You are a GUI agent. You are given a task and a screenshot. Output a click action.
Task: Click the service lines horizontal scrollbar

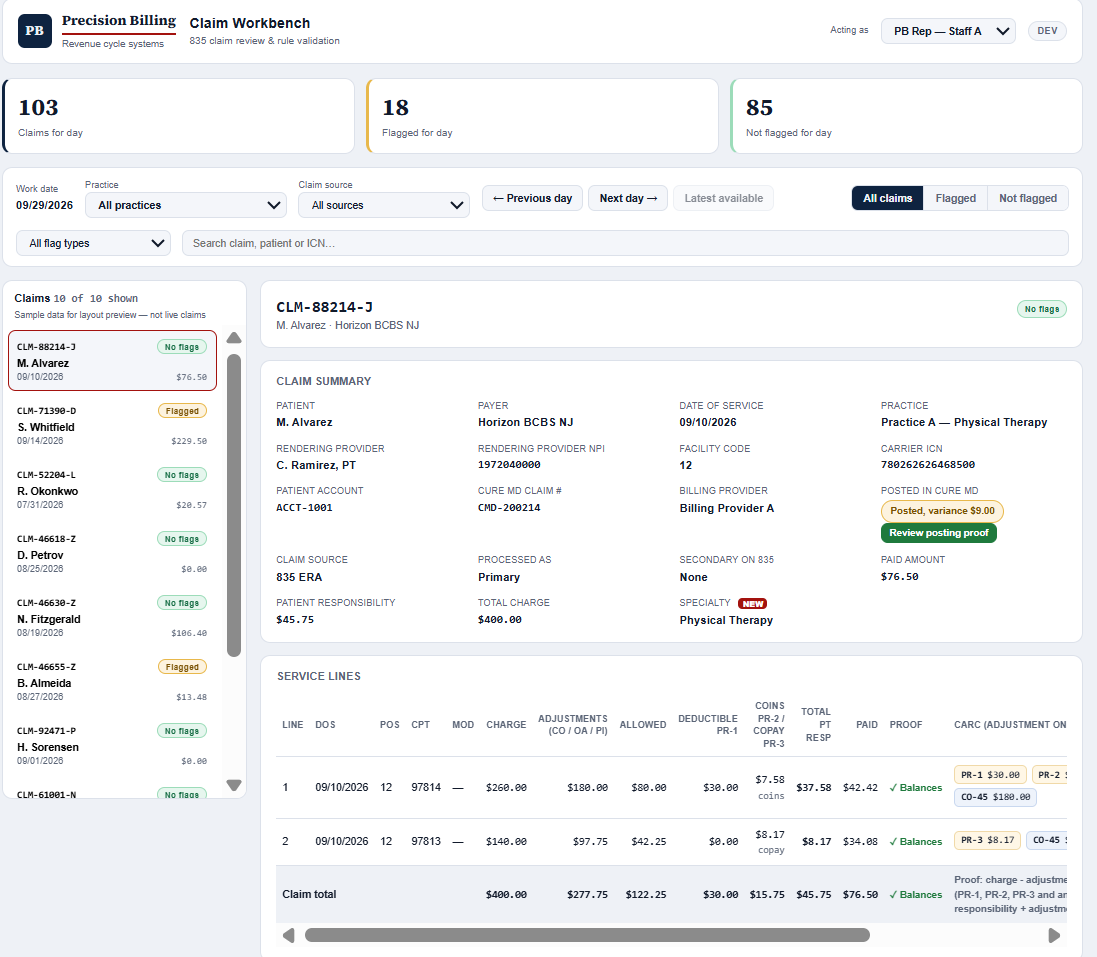pos(587,935)
